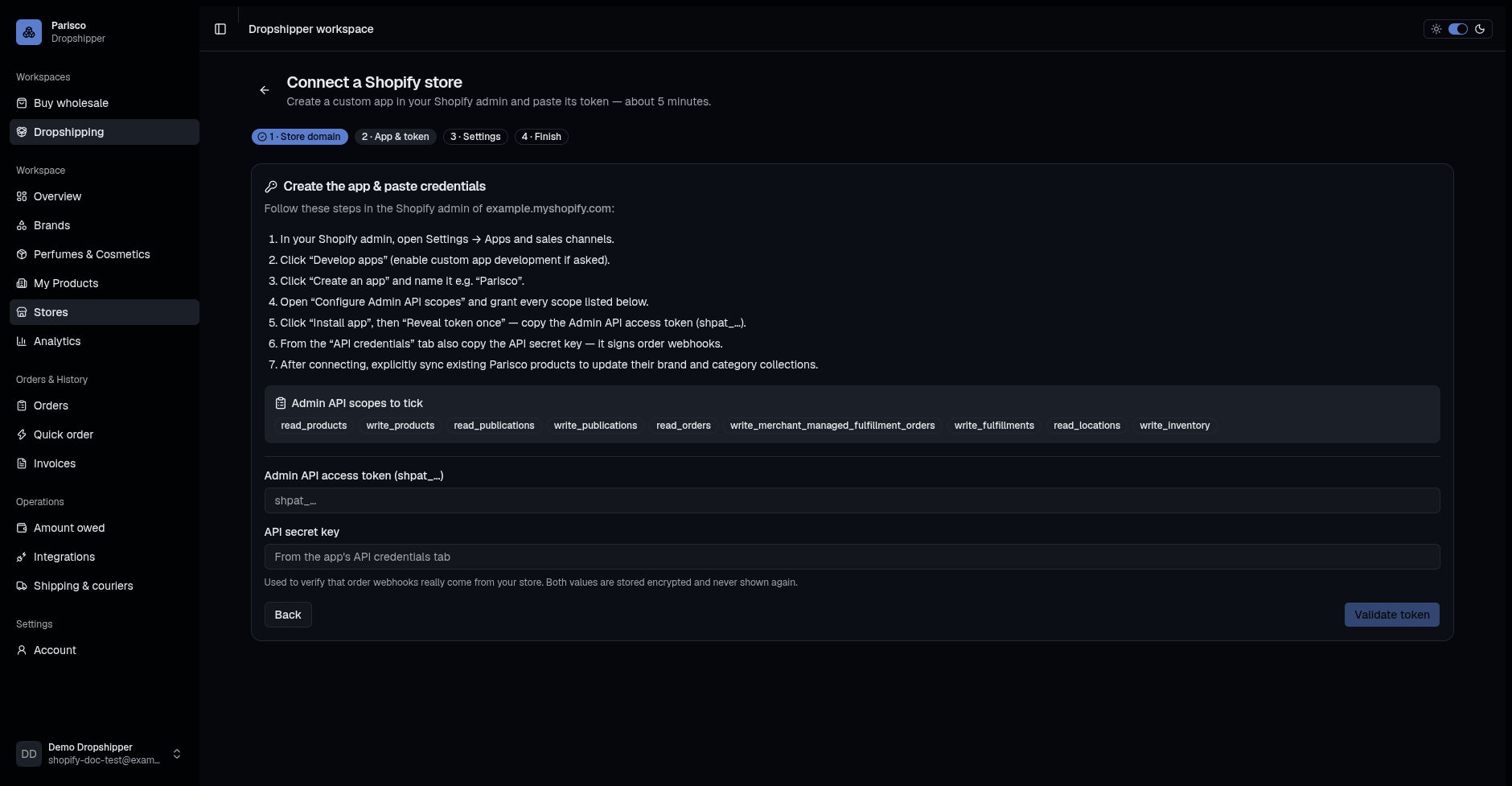The image size is (1512, 786).
Task: Click the Quick order lightning icon
Action: click(x=22, y=434)
